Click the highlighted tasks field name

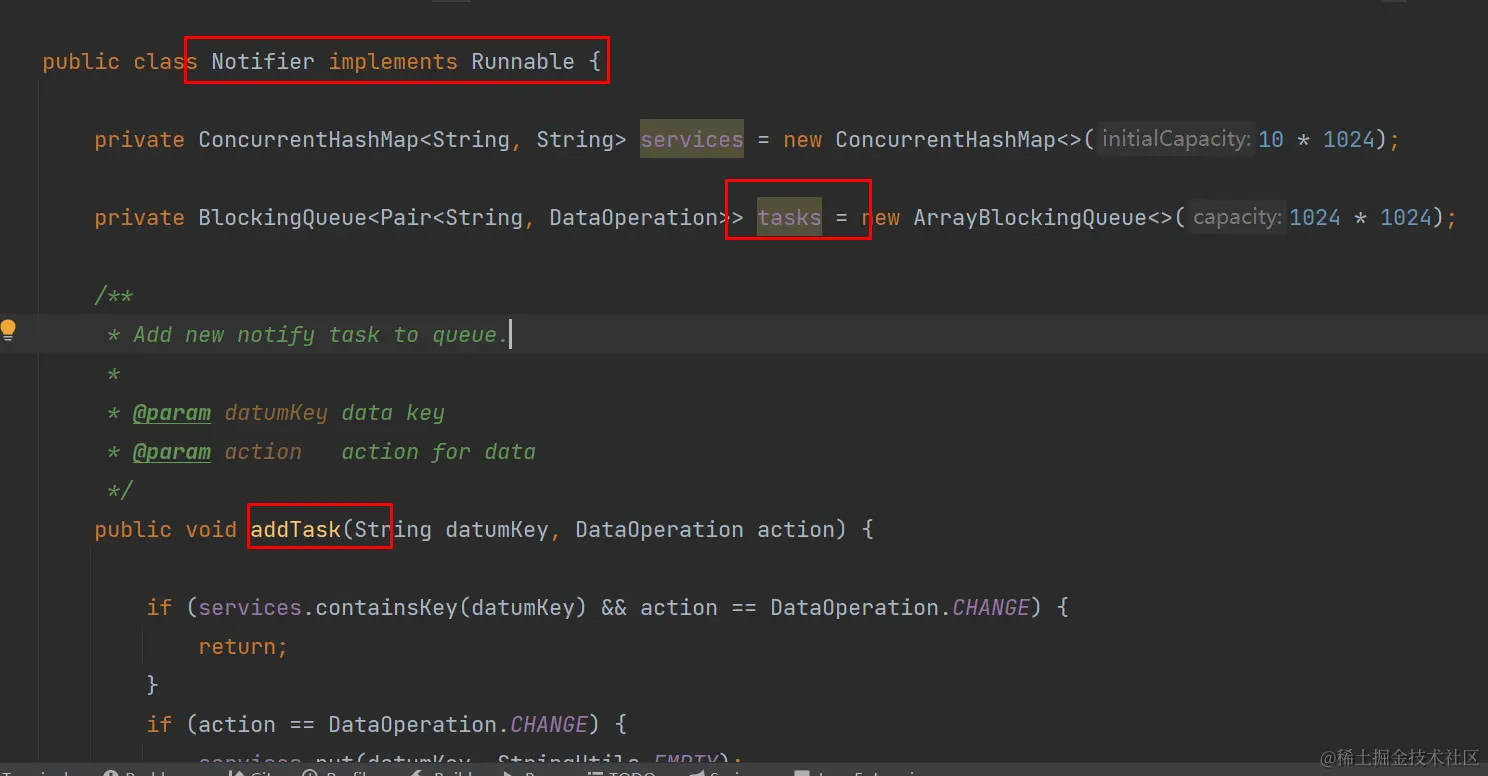click(789, 218)
